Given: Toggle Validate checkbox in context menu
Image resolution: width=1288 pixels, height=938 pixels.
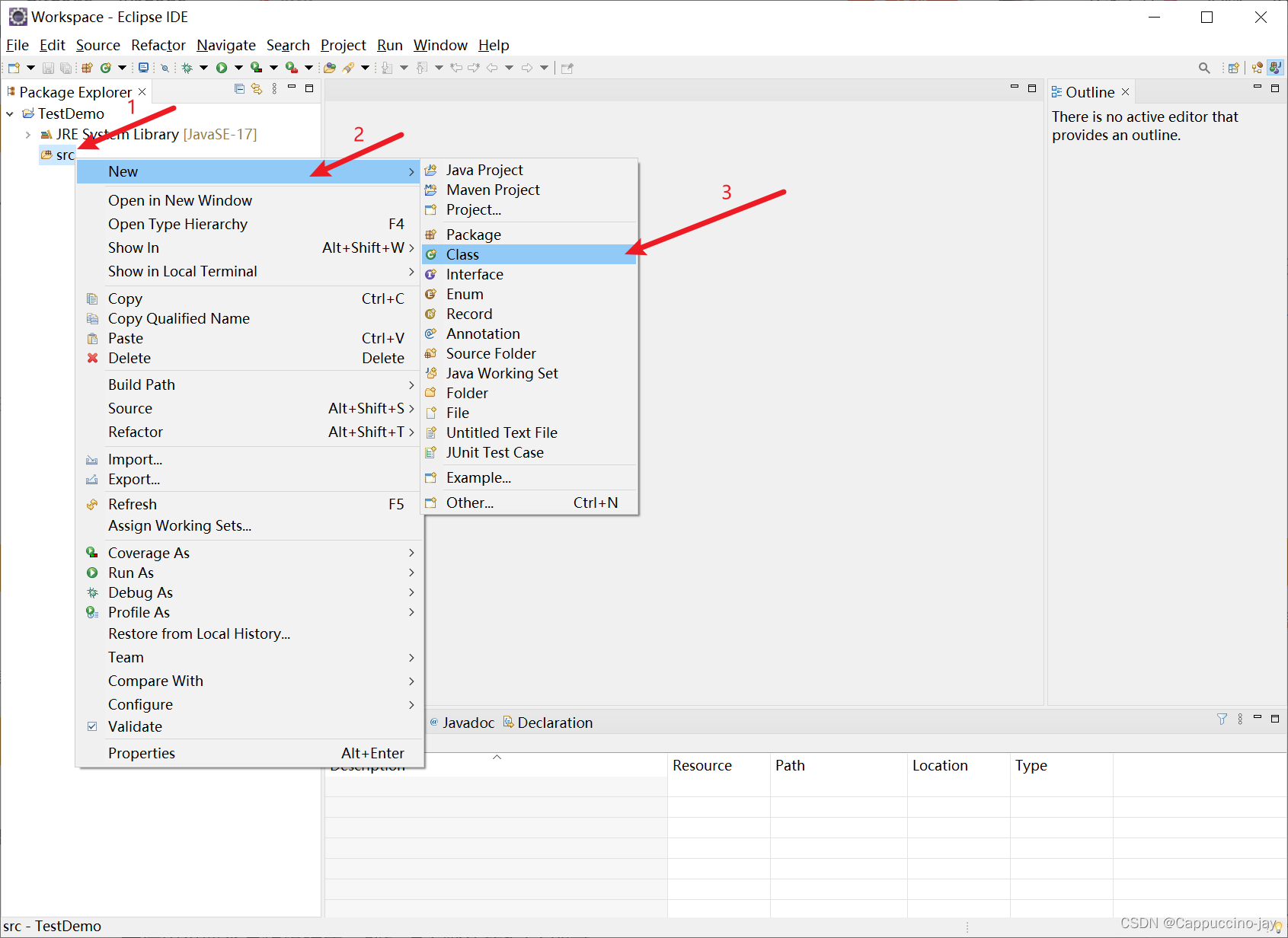Looking at the screenshot, I should point(92,726).
